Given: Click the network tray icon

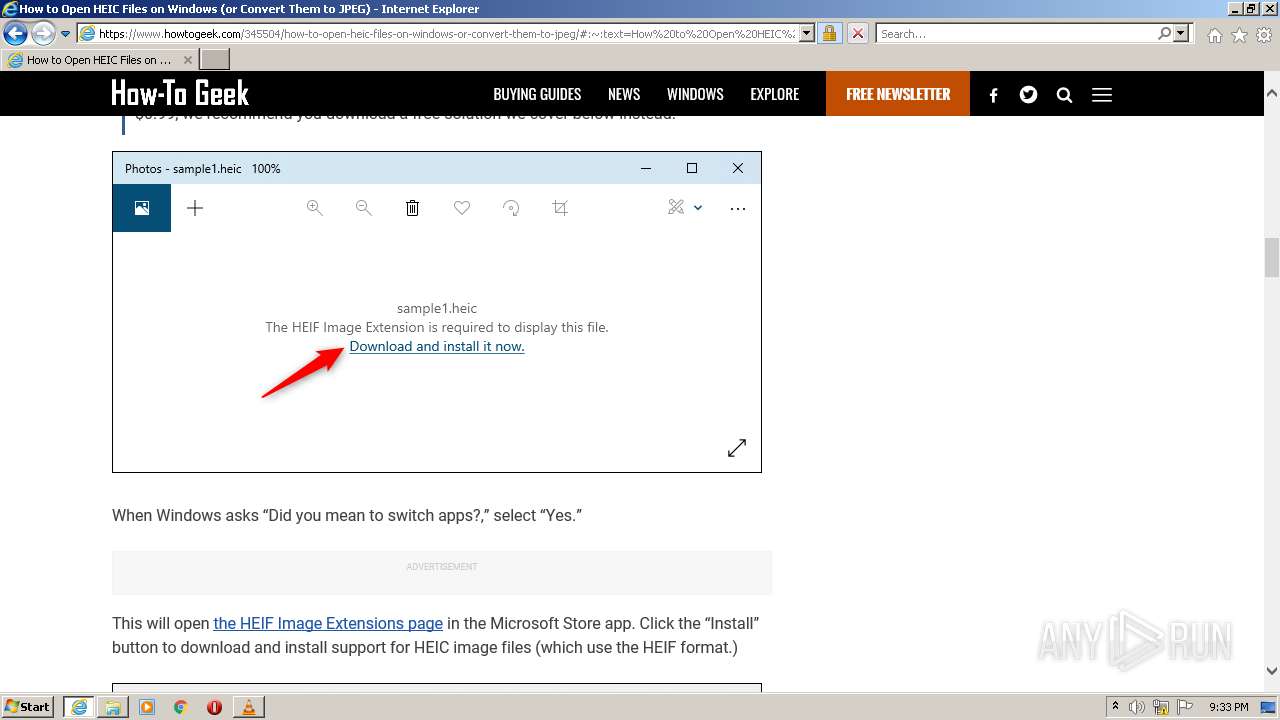Looking at the screenshot, I should point(1161,707).
